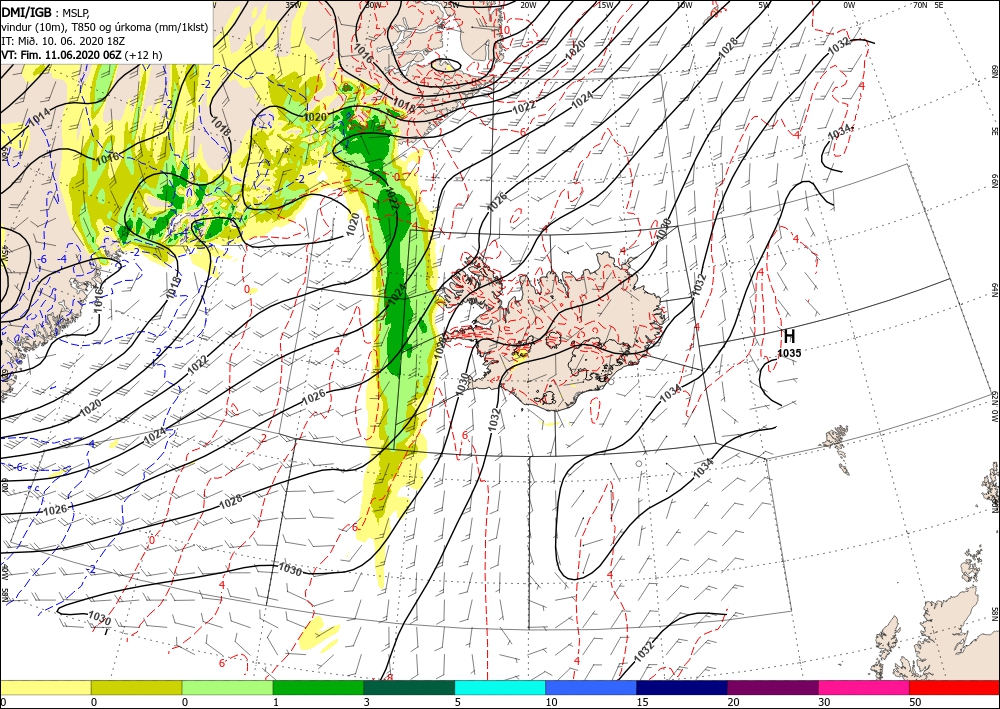The width and height of the screenshot is (1000, 709).
Task: Click the '5W' longitude label
Action: point(765,5)
